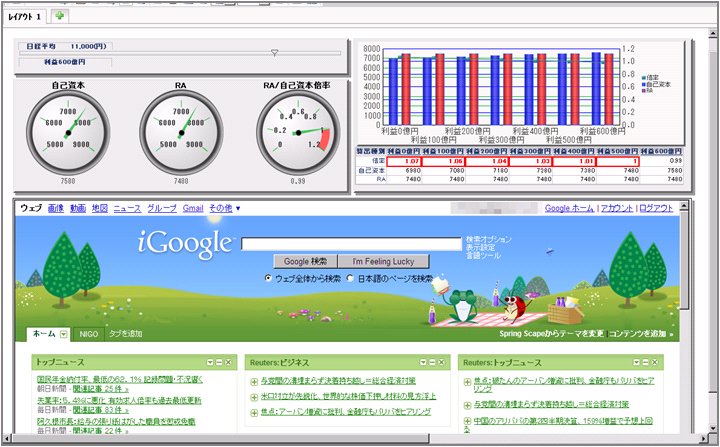Open the ニュース link

127,209
